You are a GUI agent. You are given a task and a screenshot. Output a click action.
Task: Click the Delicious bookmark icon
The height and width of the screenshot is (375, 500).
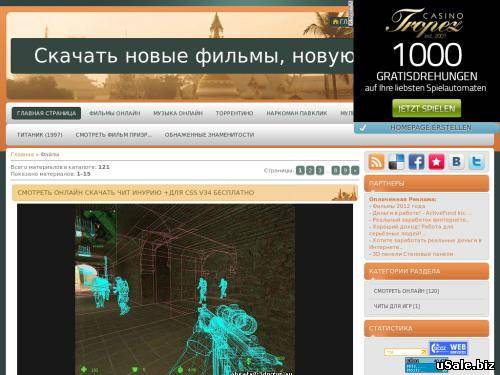[x=396, y=162]
